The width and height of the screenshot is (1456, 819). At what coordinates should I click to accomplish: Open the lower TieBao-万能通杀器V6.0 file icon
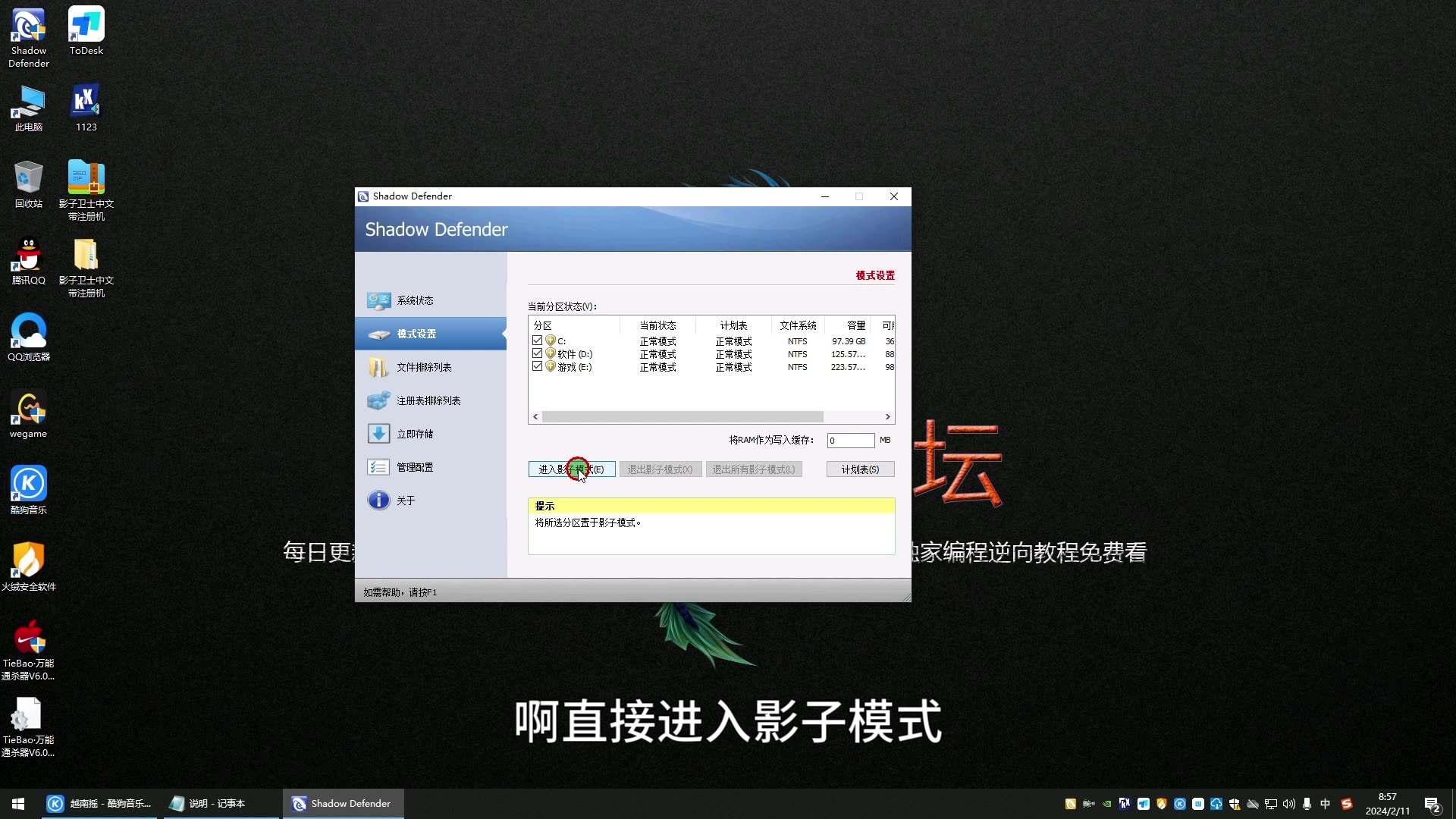point(29,727)
